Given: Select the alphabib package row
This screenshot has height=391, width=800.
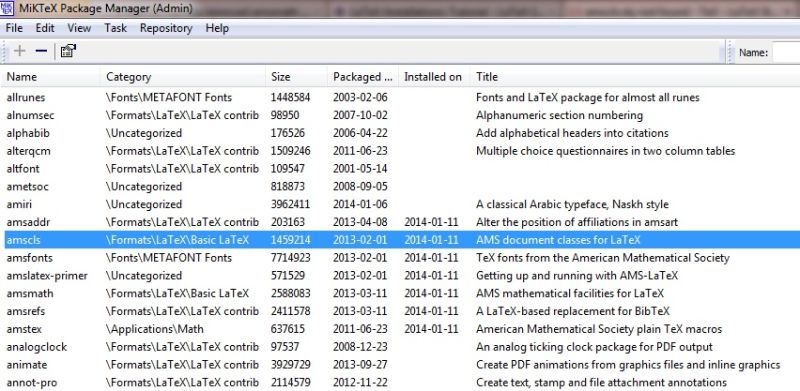Looking at the screenshot, I should 402,133.
